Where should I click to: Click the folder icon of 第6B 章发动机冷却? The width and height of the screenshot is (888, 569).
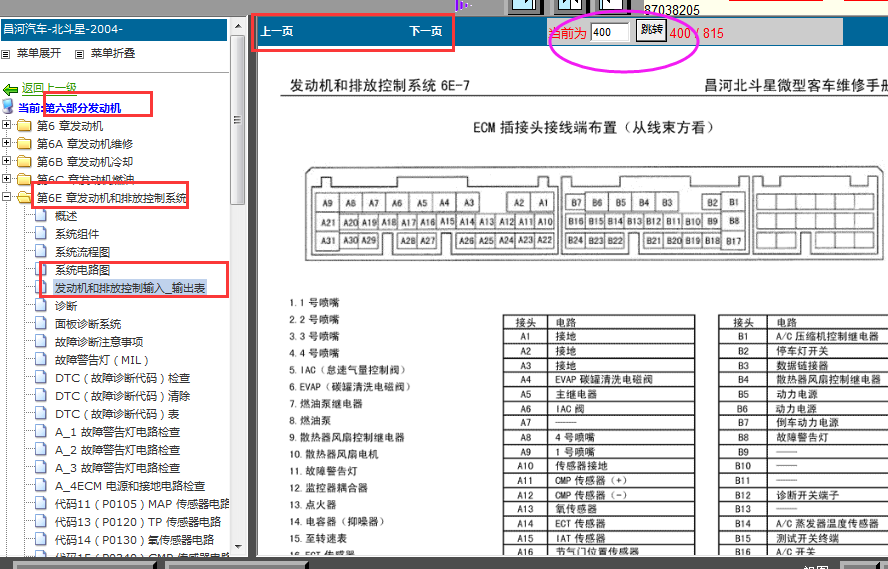[24, 161]
